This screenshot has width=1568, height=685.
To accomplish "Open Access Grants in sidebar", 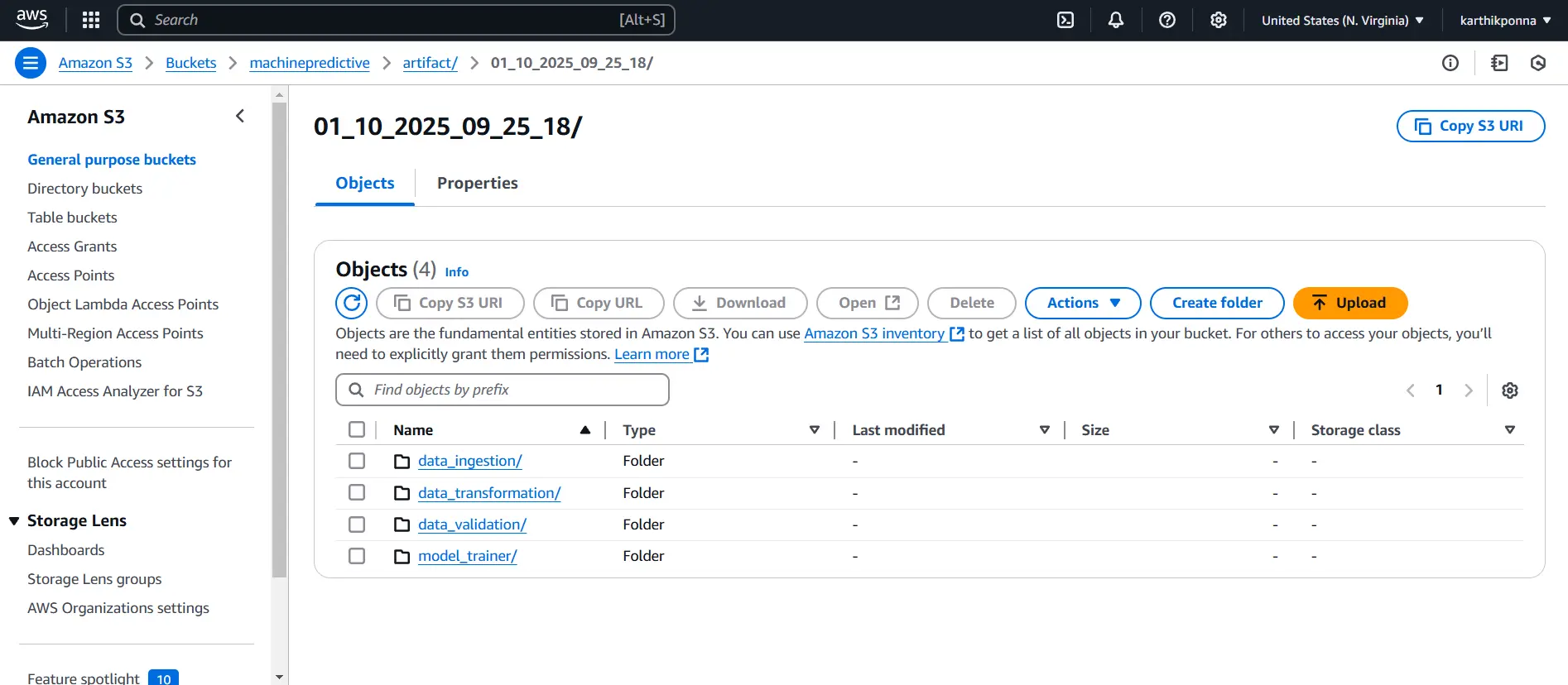I will 72,247.
